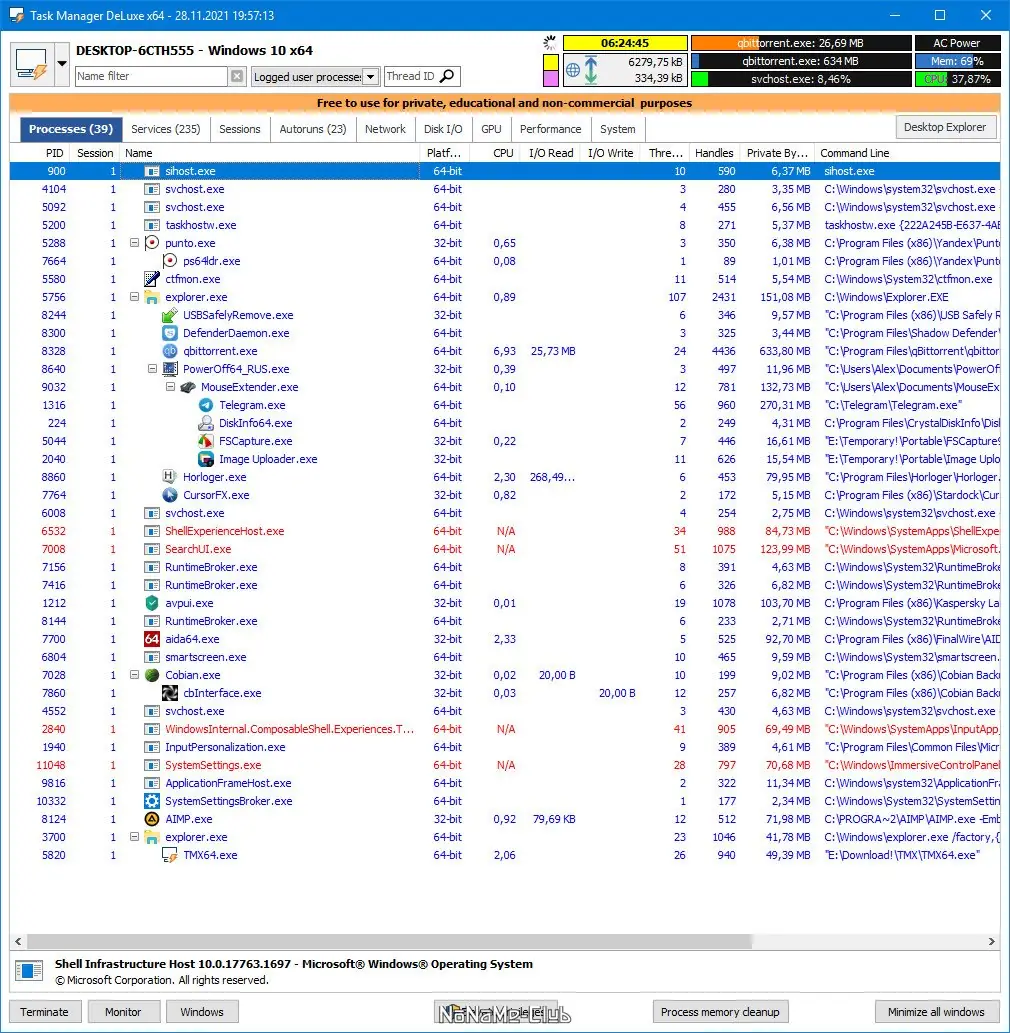This screenshot has width=1010, height=1033.
Task: Switch to the Services (235) tab
Action: 166,129
